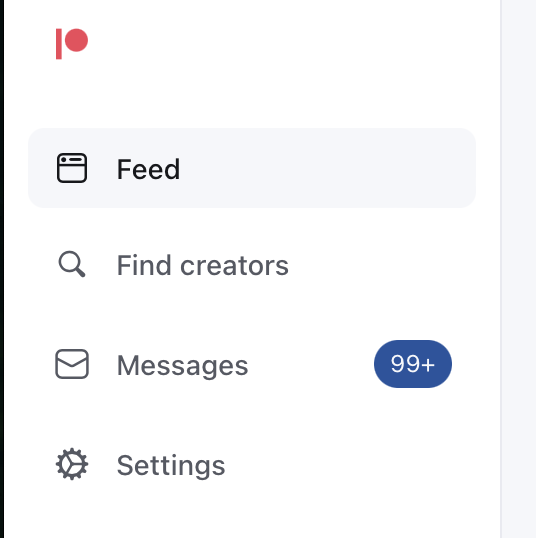Go to the Messages page
Screen dimensions: 536x538
[x=252, y=364]
